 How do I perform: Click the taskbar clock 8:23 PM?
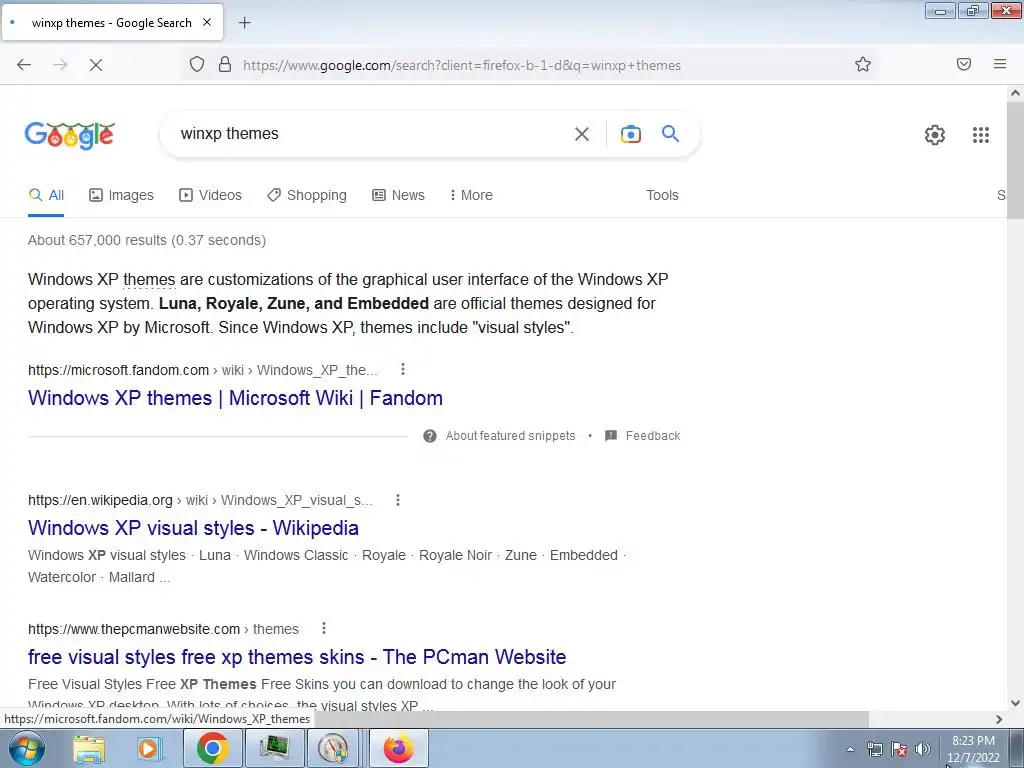tap(973, 741)
